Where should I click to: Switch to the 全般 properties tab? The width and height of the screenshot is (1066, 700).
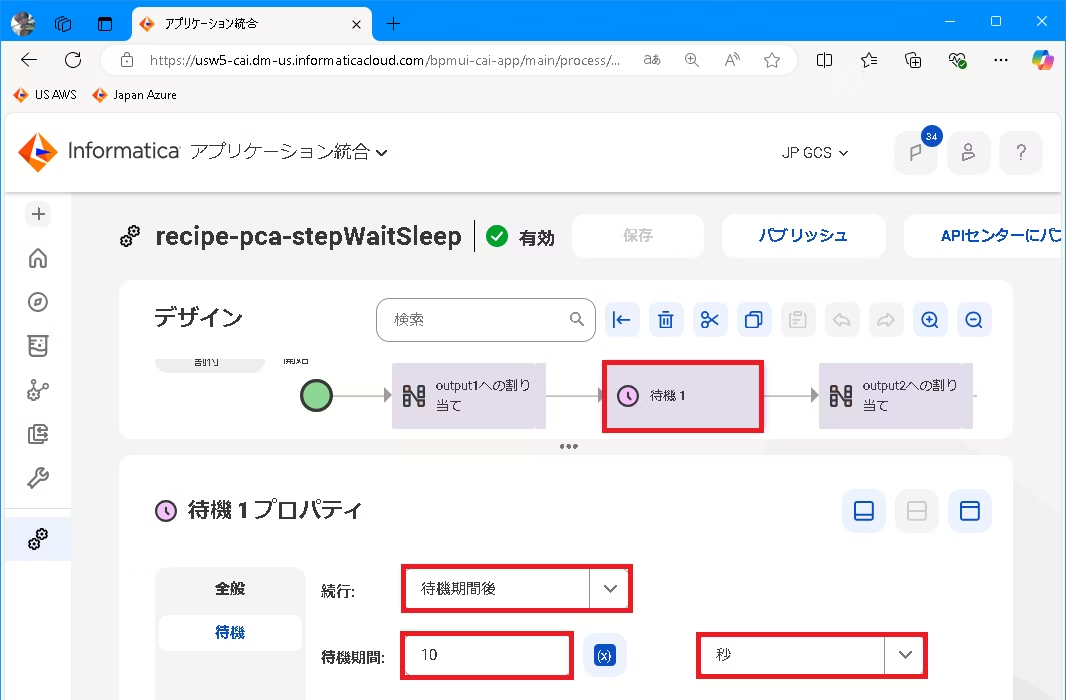pyautogui.click(x=230, y=589)
